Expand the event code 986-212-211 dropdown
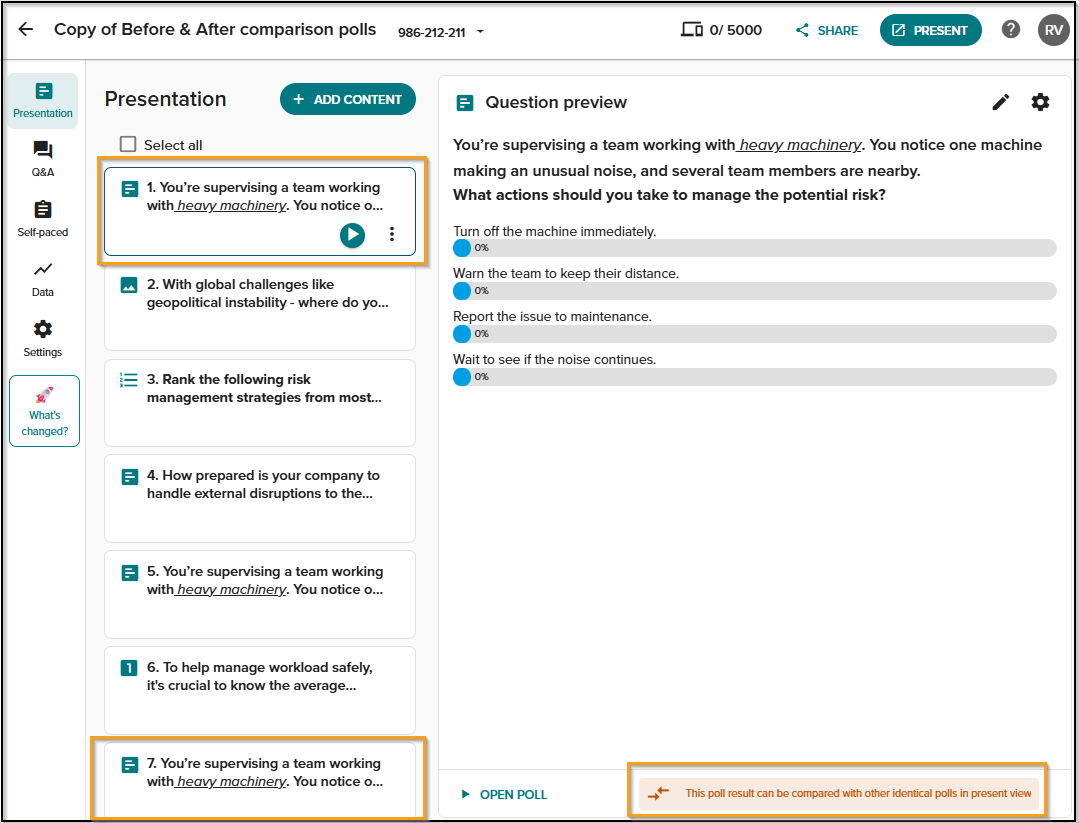This screenshot has width=1079, height=823. pyautogui.click(x=480, y=32)
